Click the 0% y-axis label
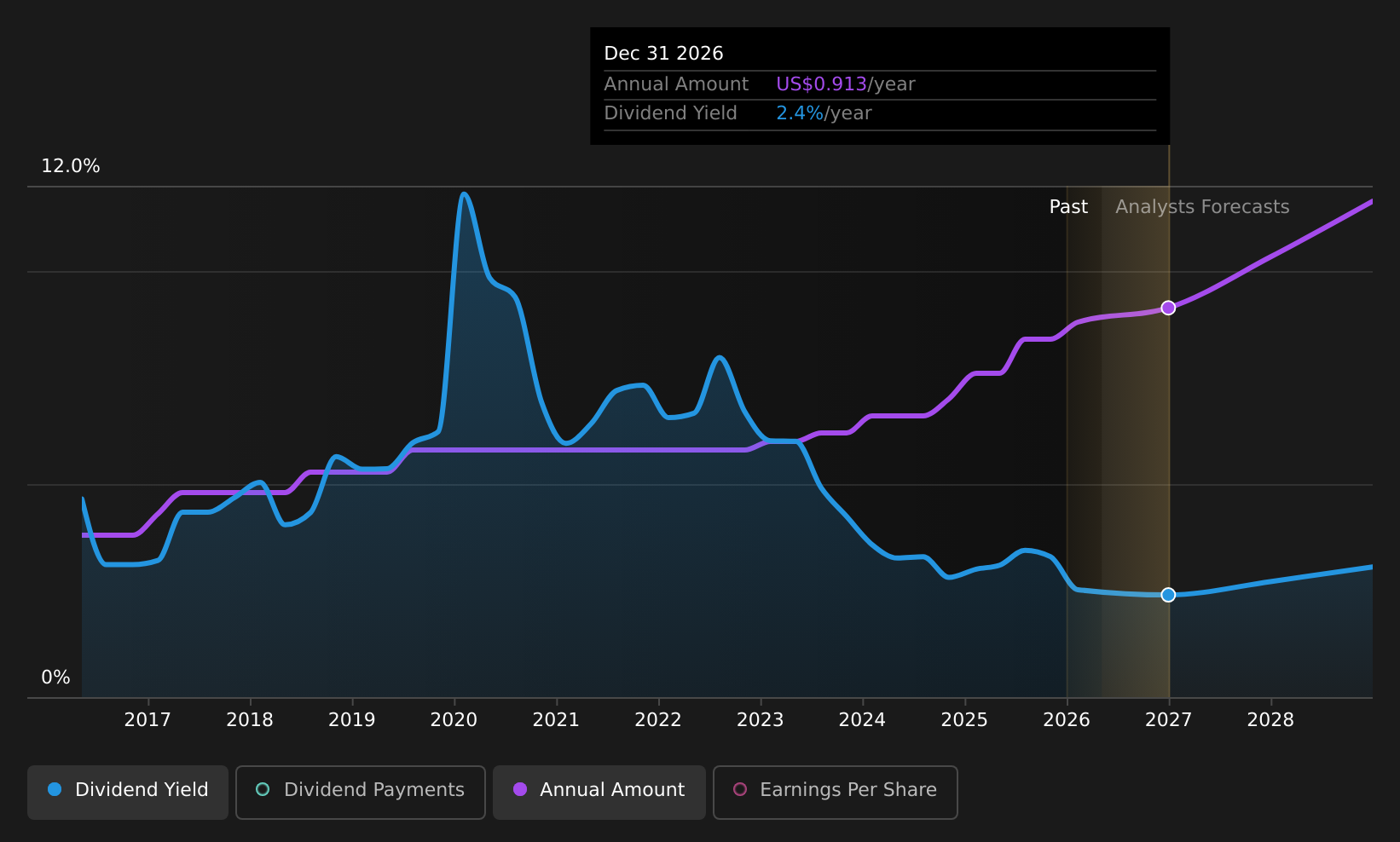Screen dimensions: 1400x842 point(56,678)
